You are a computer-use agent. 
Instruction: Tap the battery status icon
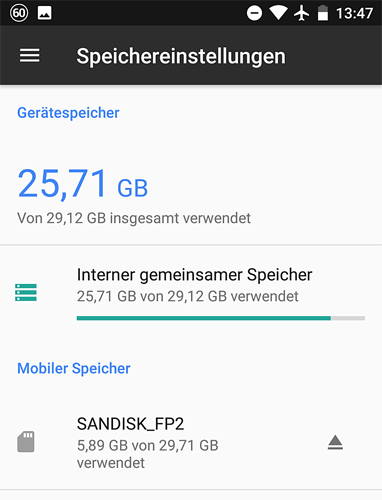coord(323,13)
